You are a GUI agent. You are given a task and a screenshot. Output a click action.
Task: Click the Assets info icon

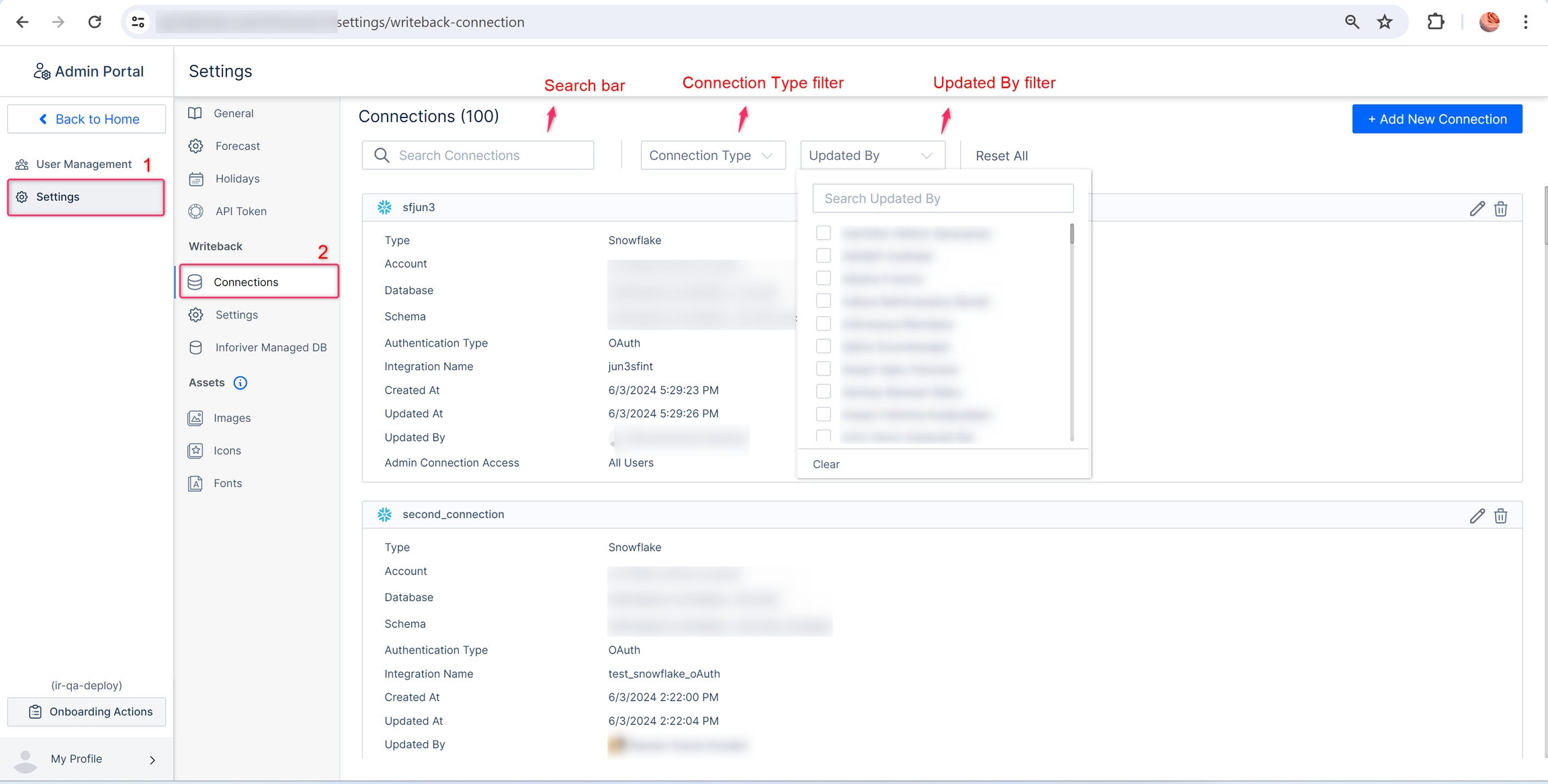[240, 383]
